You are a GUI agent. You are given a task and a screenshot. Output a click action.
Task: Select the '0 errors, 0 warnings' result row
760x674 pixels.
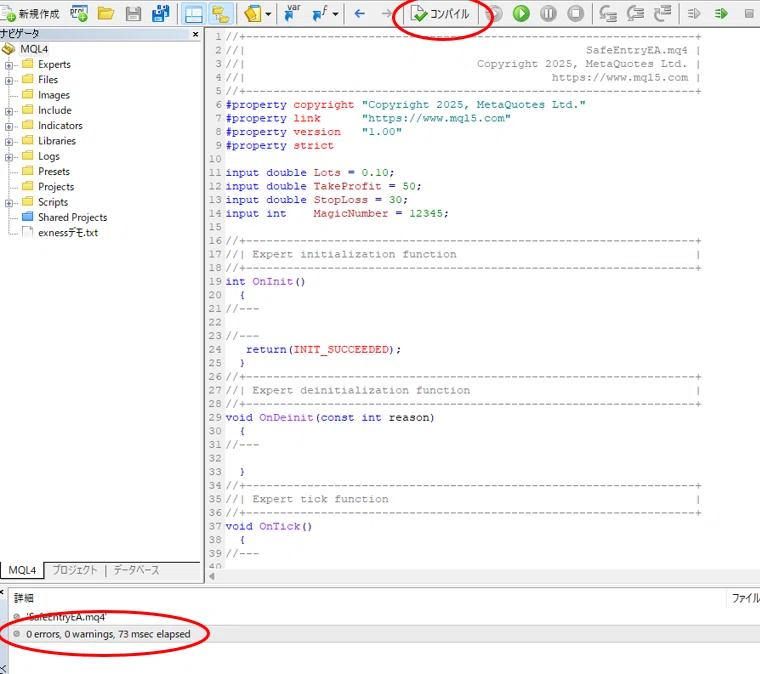383,634
